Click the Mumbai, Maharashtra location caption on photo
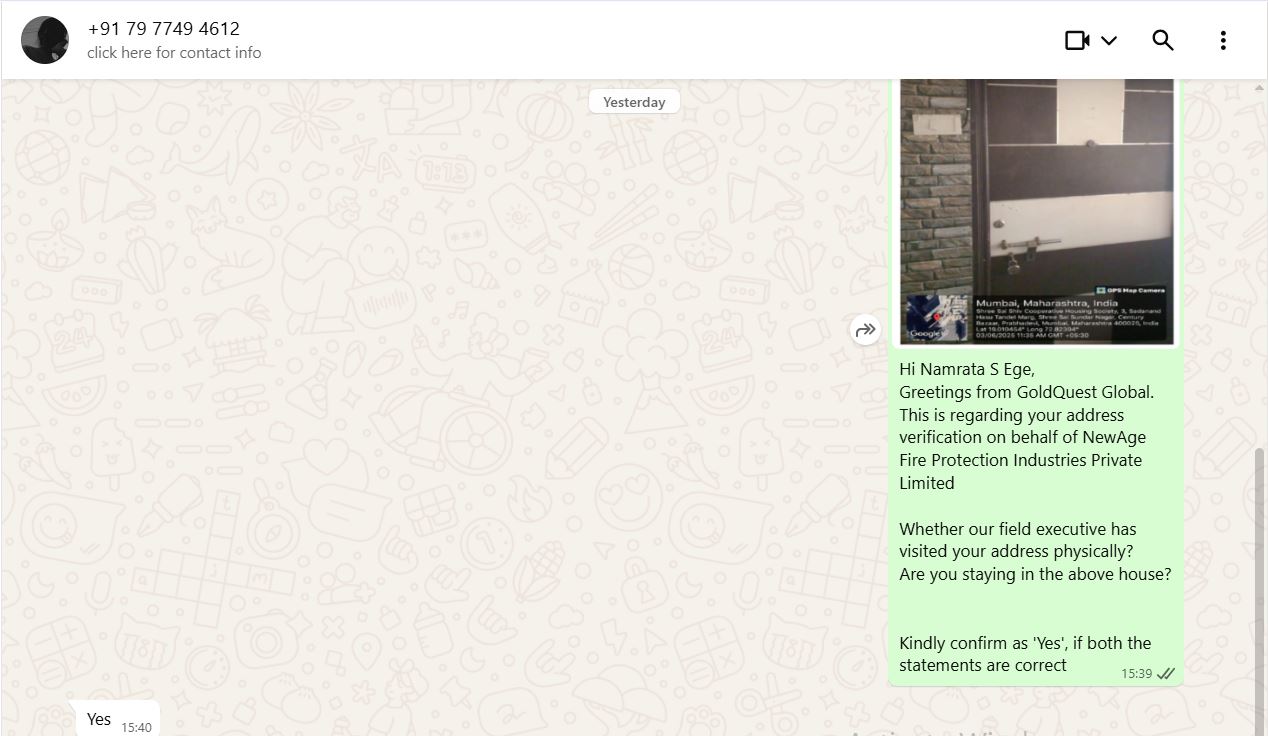The image size is (1268, 736). (x=1046, y=302)
